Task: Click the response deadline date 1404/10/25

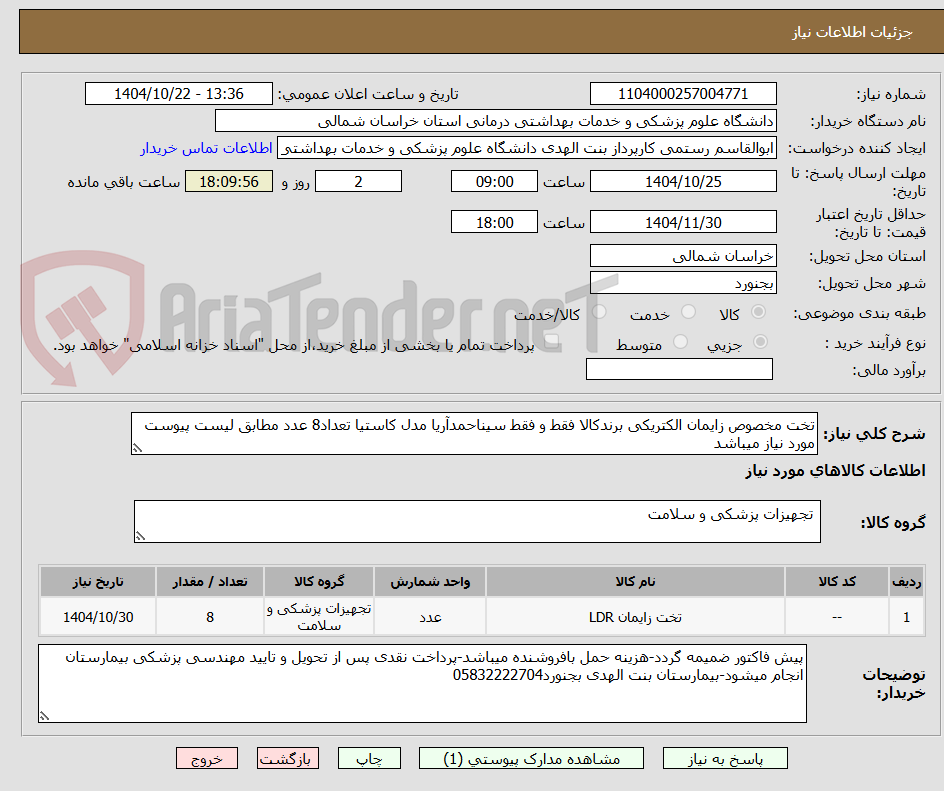Action: click(x=683, y=181)
